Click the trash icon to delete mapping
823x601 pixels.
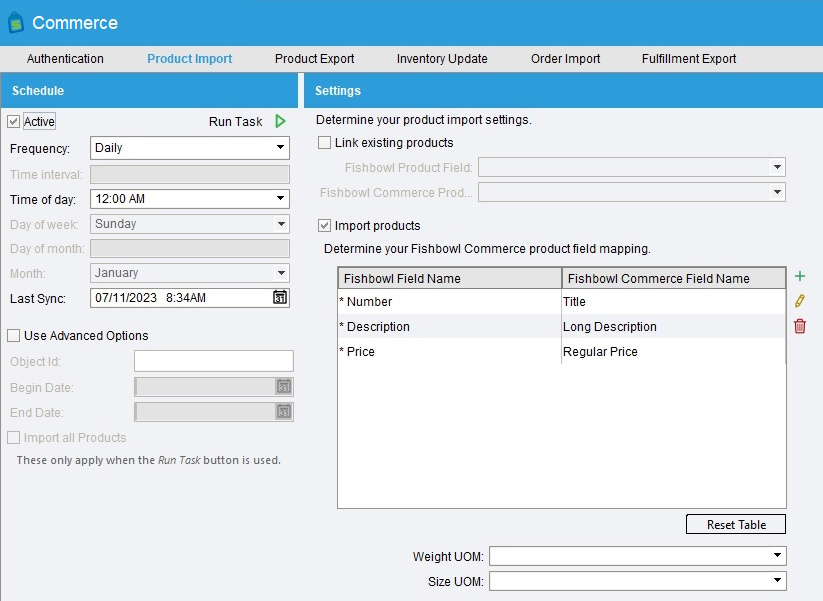click(x=799, y=326)
